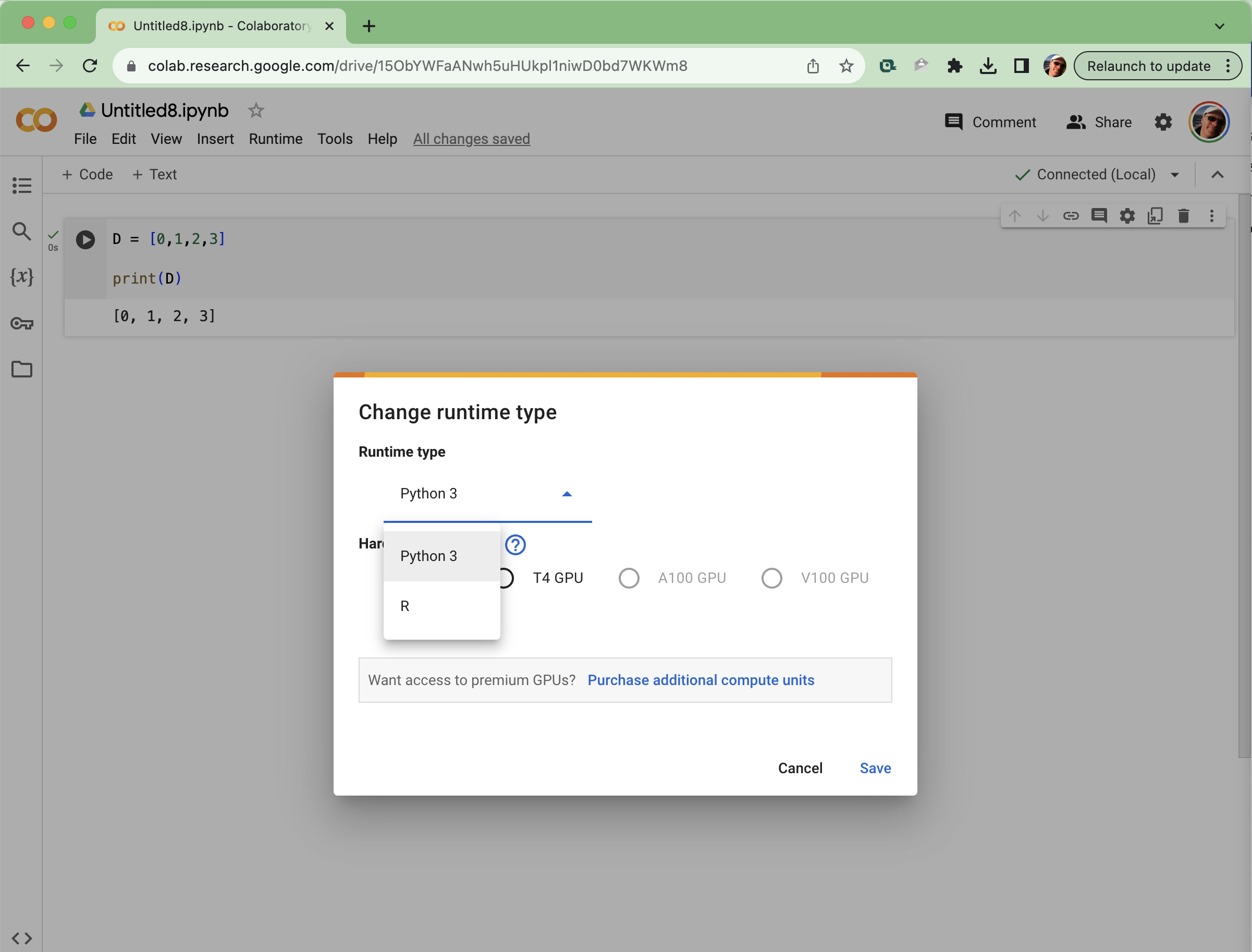Image resolution: width=1252 pixels, height=952 pixels.
Task: Click the Save button in dialog
Action: click(875, 768)
